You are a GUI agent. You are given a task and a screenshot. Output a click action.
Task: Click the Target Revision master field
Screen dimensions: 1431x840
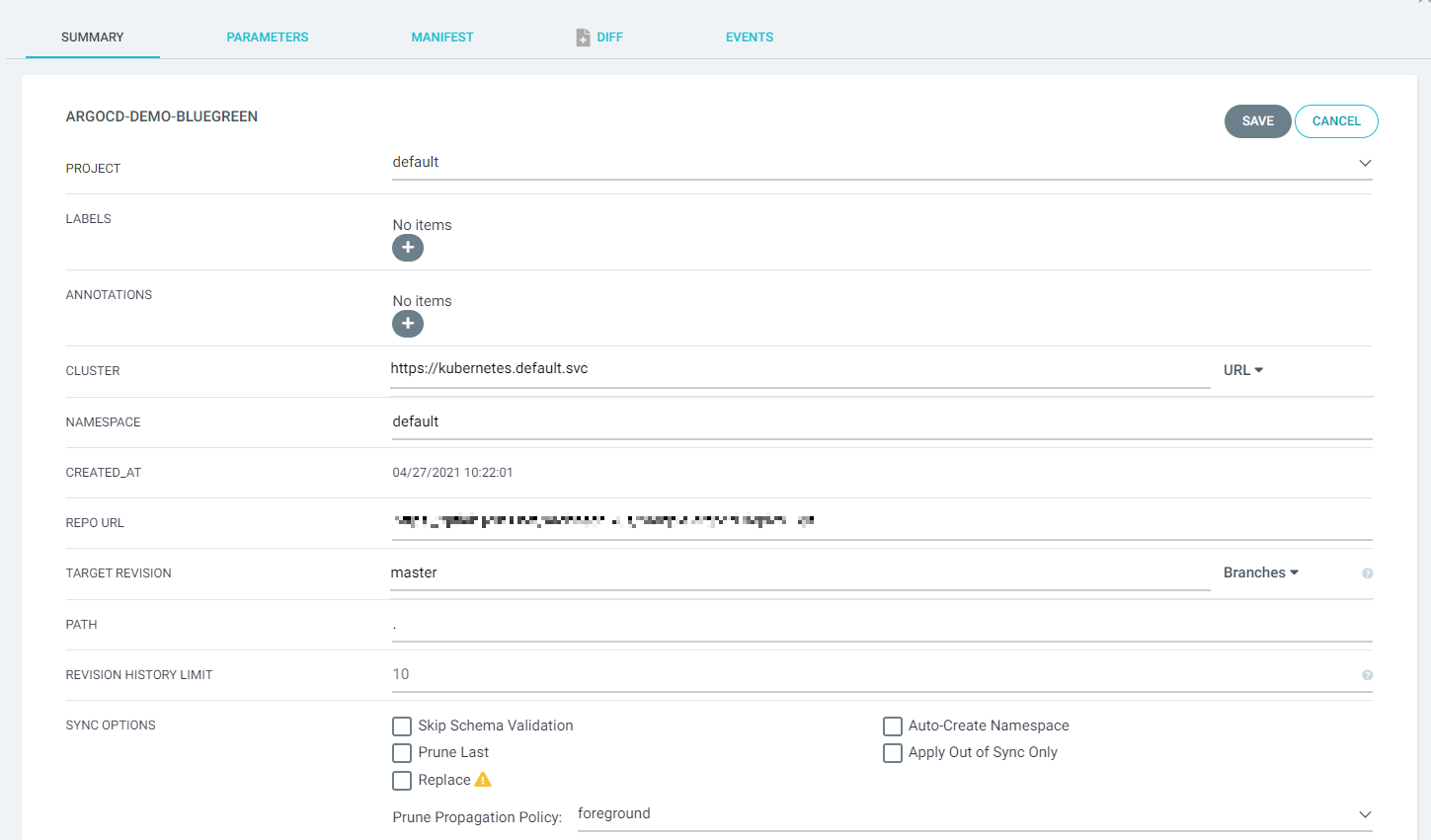[x=800, y=573]
